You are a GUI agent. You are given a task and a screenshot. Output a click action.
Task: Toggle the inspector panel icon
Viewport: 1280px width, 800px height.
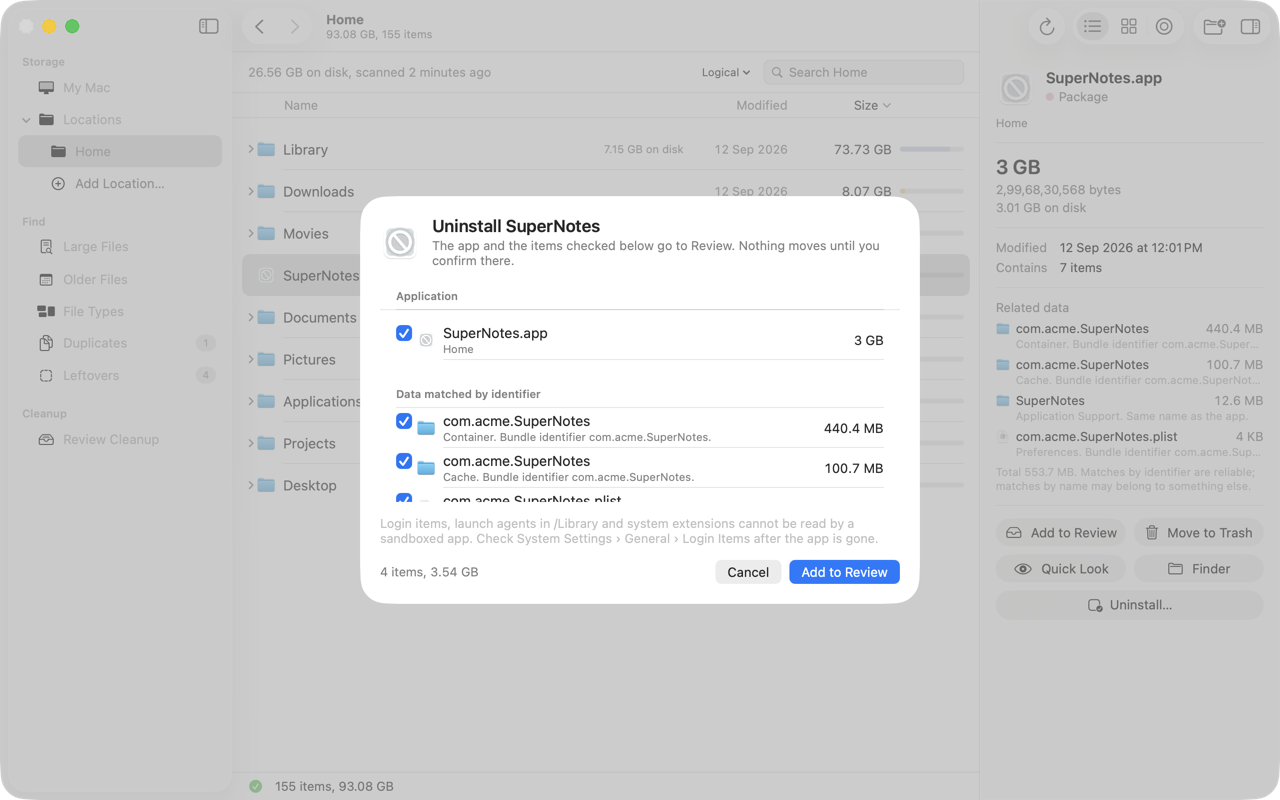pos(1250,27)
